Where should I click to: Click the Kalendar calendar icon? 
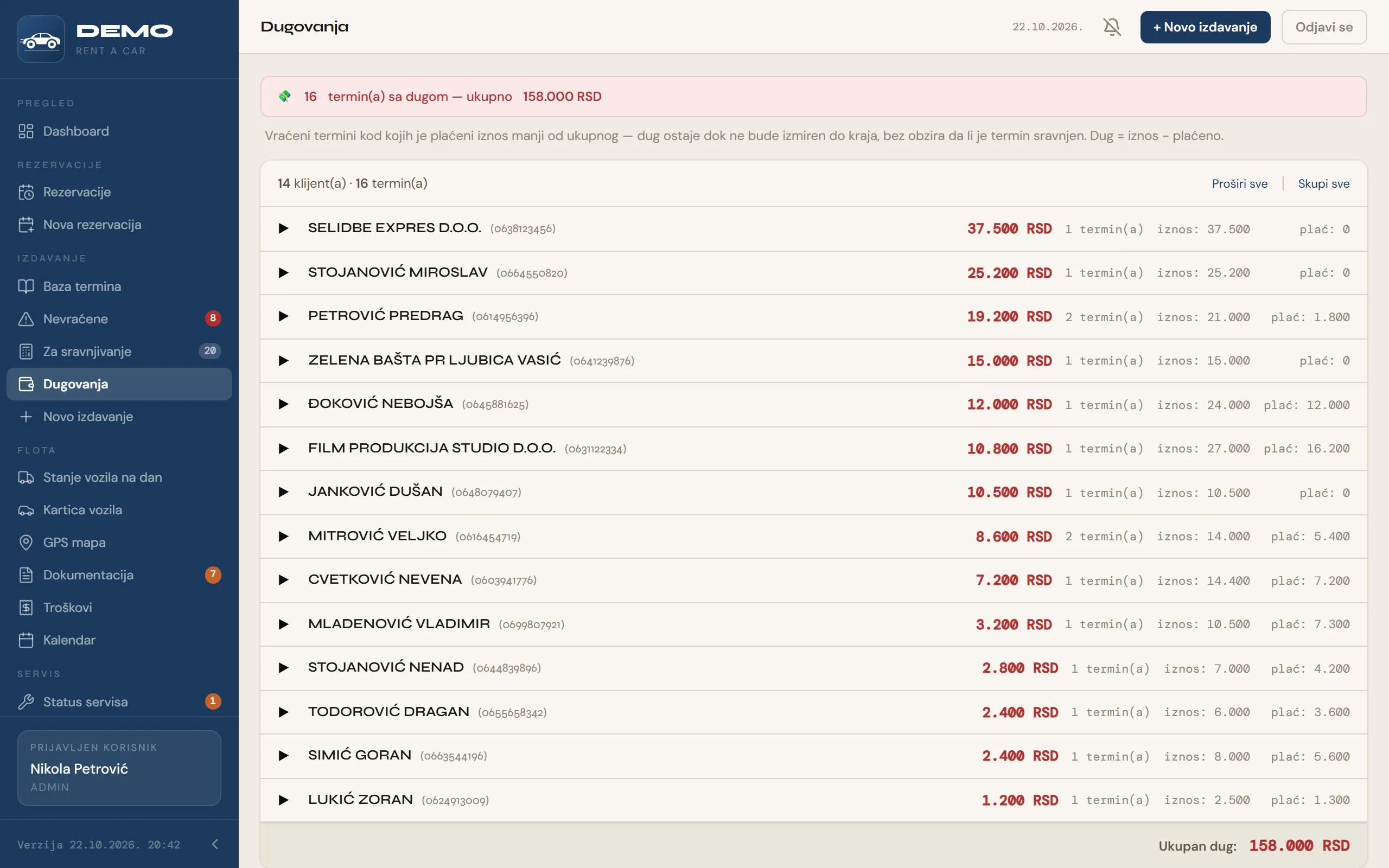coord(26,640)
